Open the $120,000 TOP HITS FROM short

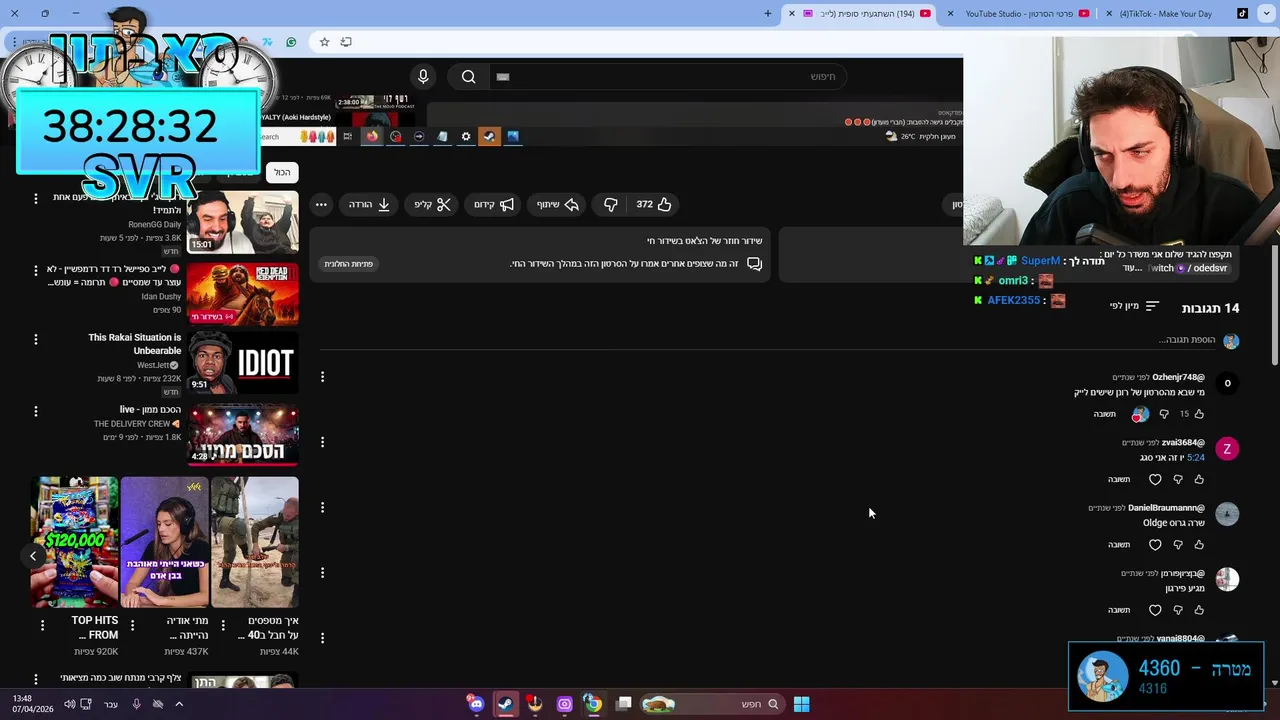pyautogui.click(x=74, y=542)
